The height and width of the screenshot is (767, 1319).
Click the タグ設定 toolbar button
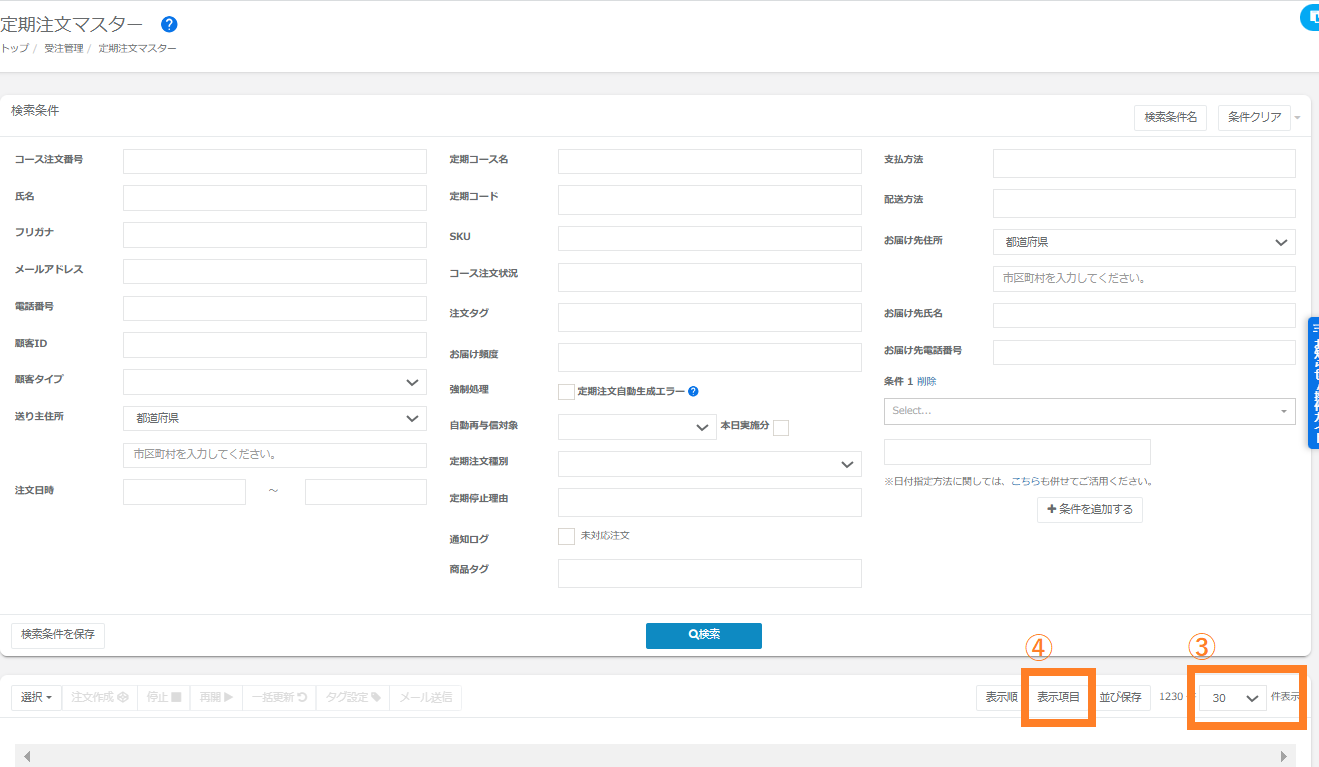(x=353, y=697)
